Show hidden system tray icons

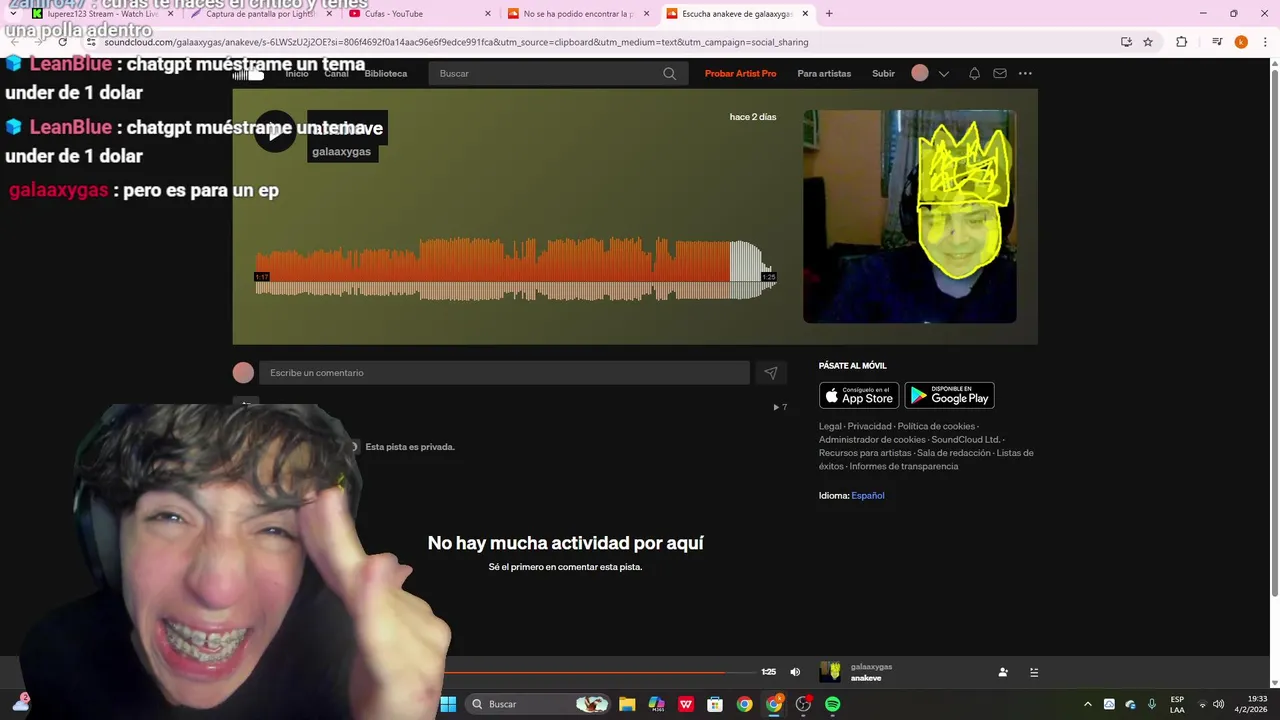pyautogui.click(x=1088, y=704)
